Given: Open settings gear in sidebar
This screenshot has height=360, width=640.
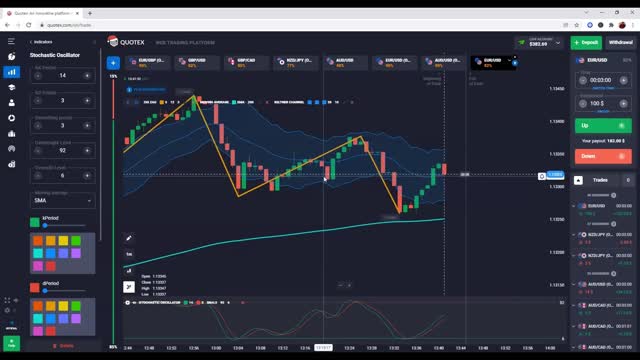Looking at the screenshot, I should [x=7, y=310].
